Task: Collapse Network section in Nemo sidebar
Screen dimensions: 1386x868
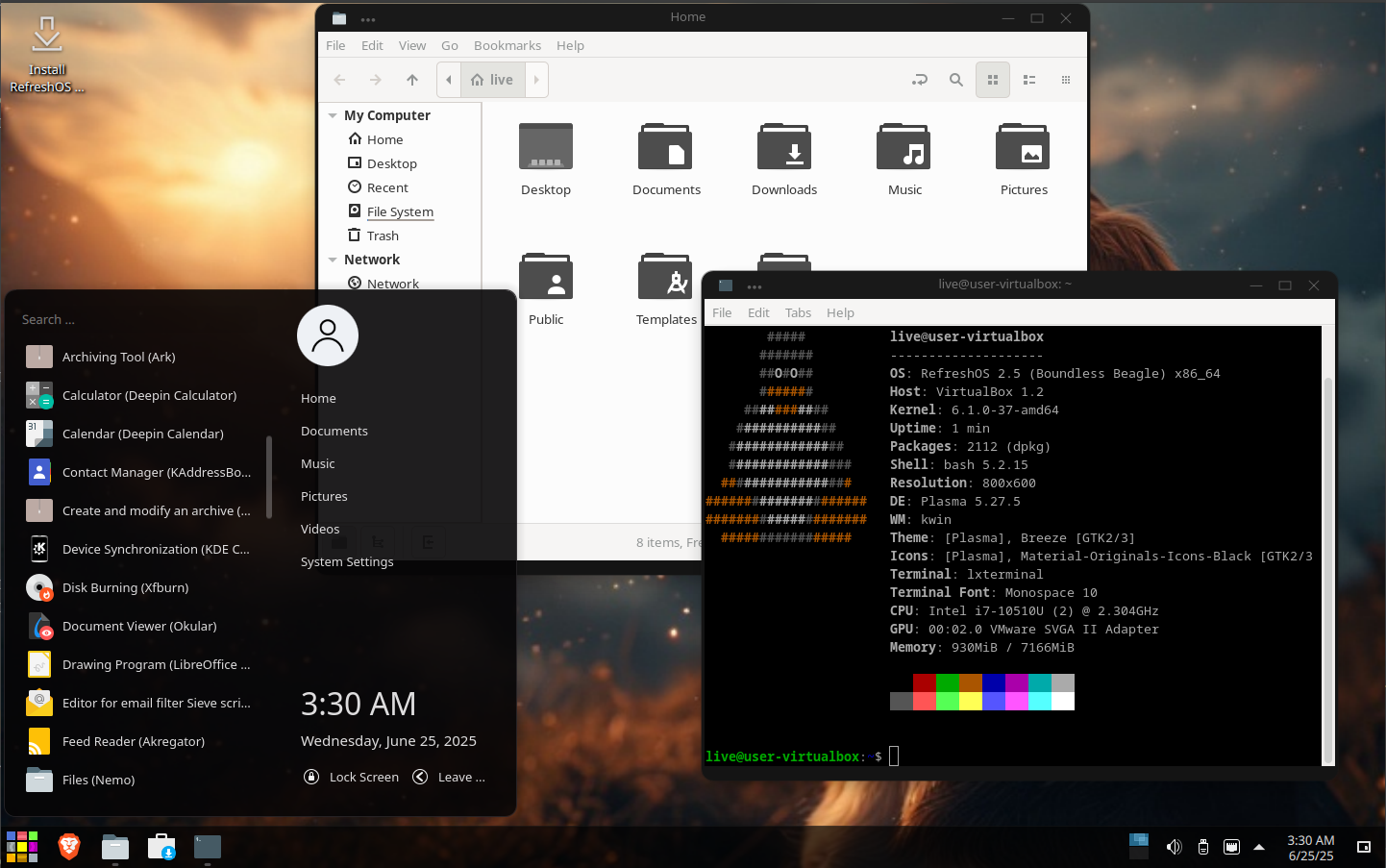Action: (x=333, y=260)
